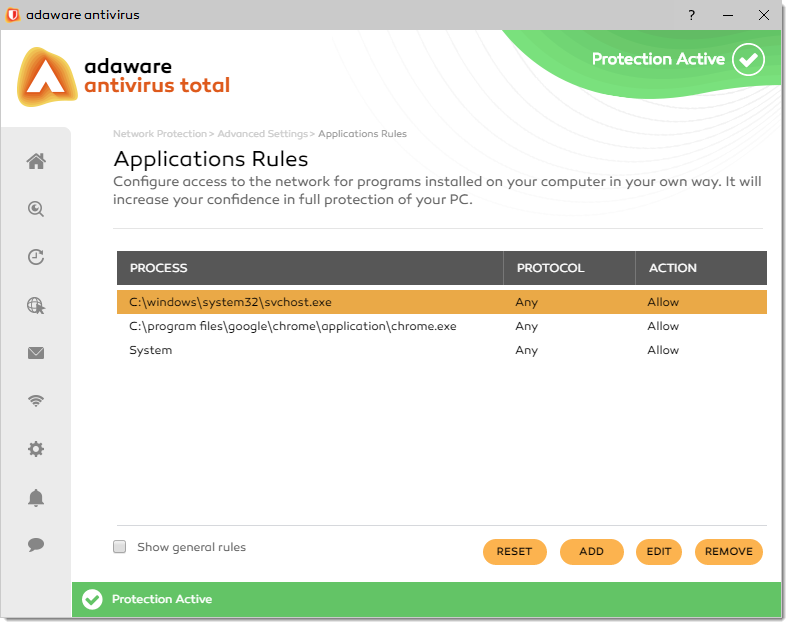The height and width of the screenshot is (626, 790).
Task: Close the adaware antivirus window
Action: pos(764,15)
